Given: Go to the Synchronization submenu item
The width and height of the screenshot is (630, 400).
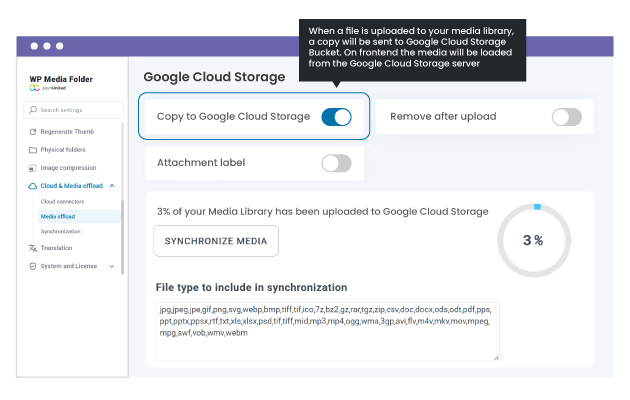Looking at the screenshot, I should (x=59, y=231).
